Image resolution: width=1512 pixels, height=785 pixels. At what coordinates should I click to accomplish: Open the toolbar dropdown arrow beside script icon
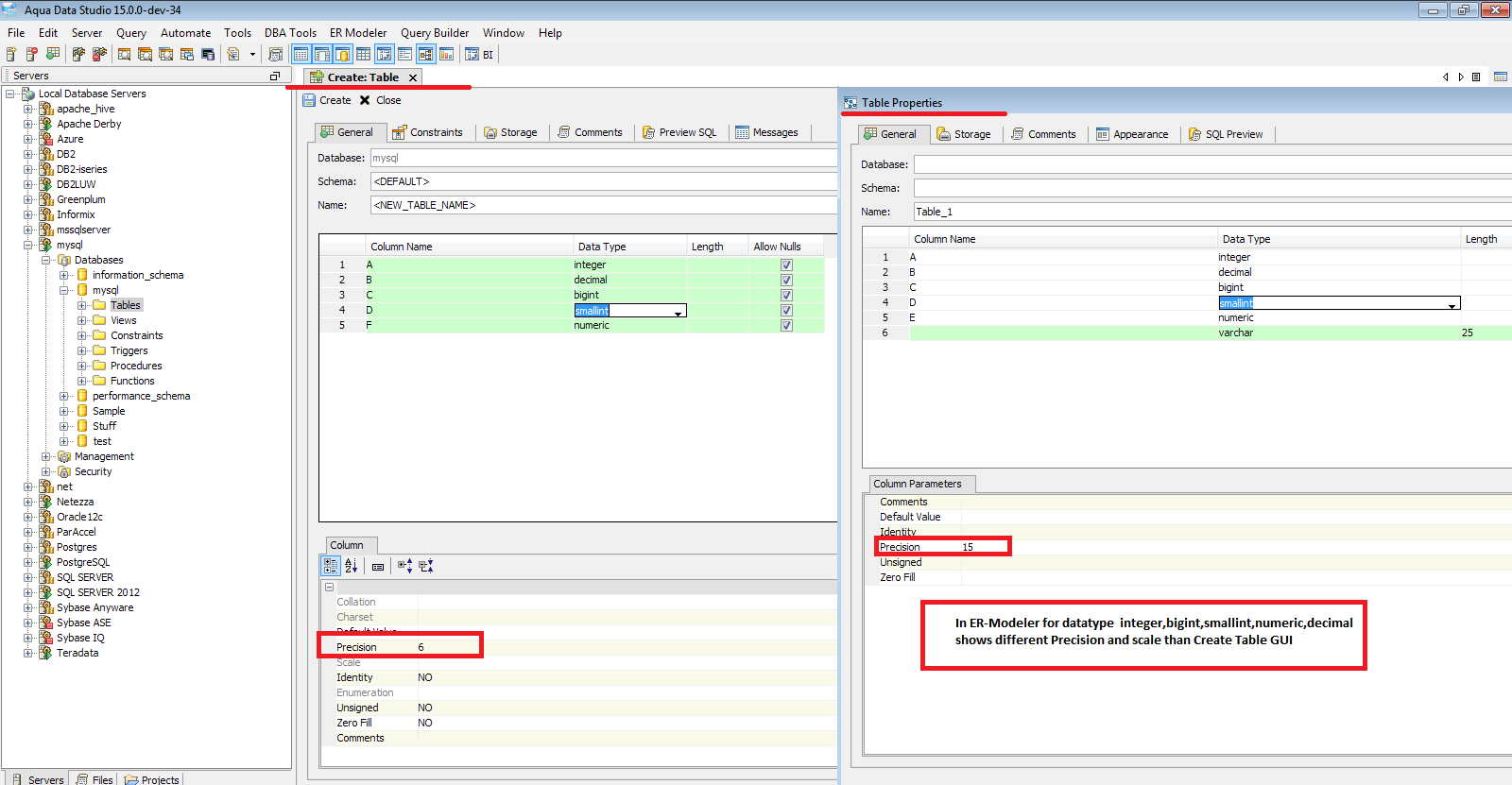(252, 55)
